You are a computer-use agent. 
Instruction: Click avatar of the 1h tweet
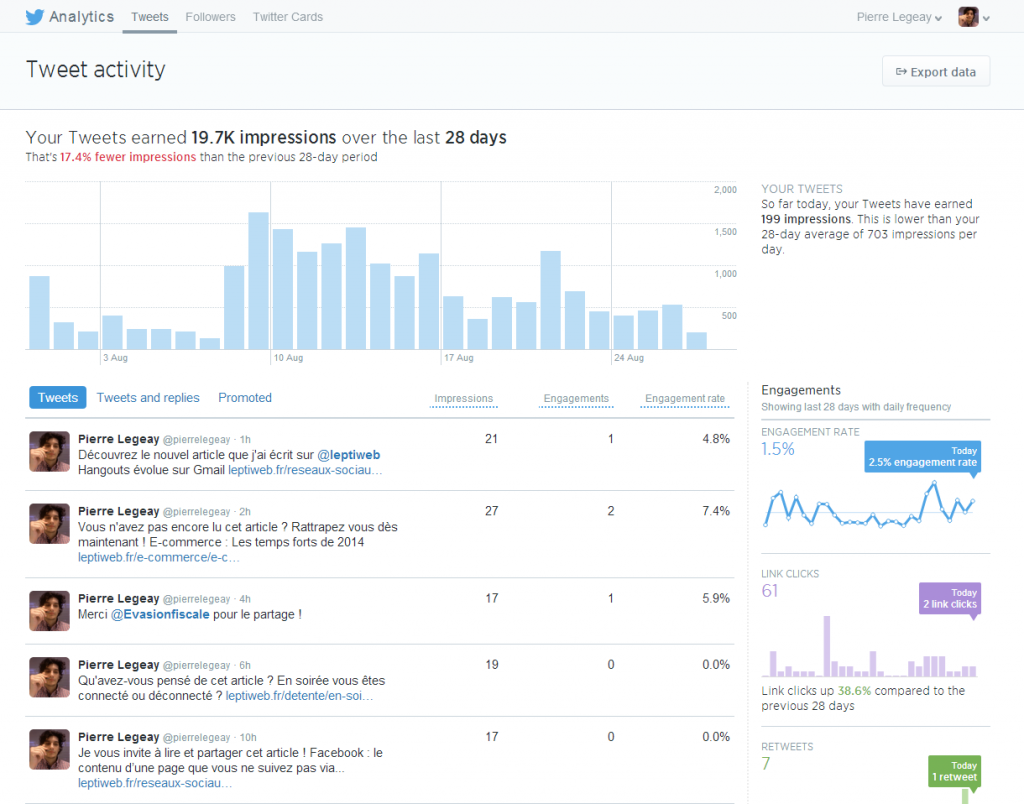click(50, 451)
